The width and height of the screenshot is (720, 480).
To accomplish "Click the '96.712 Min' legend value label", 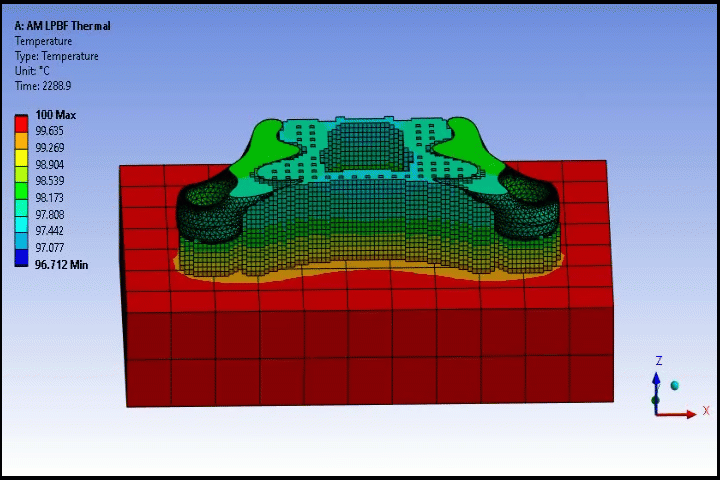I will click(x=62, y=265).
